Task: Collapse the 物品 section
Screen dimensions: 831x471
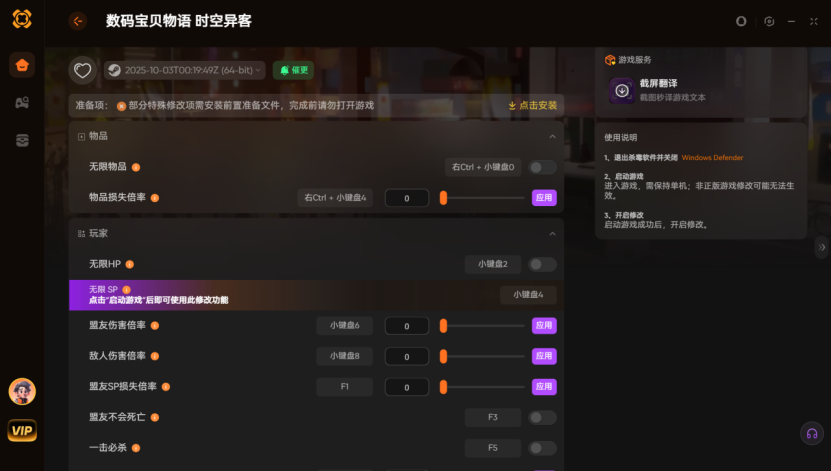Action: click(x=552, y=136)
